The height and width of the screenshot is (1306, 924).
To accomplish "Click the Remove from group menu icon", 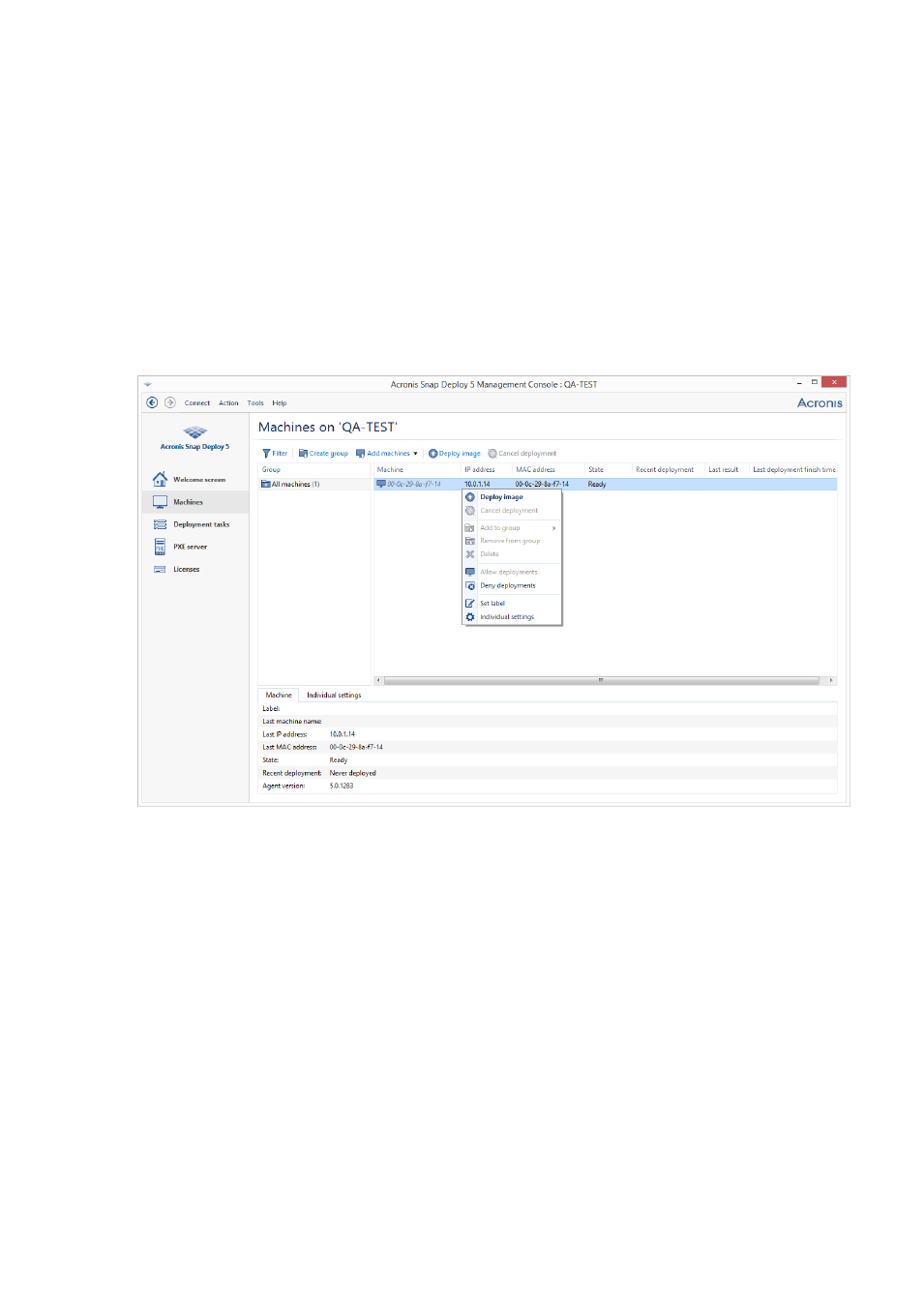I will 470,541.
